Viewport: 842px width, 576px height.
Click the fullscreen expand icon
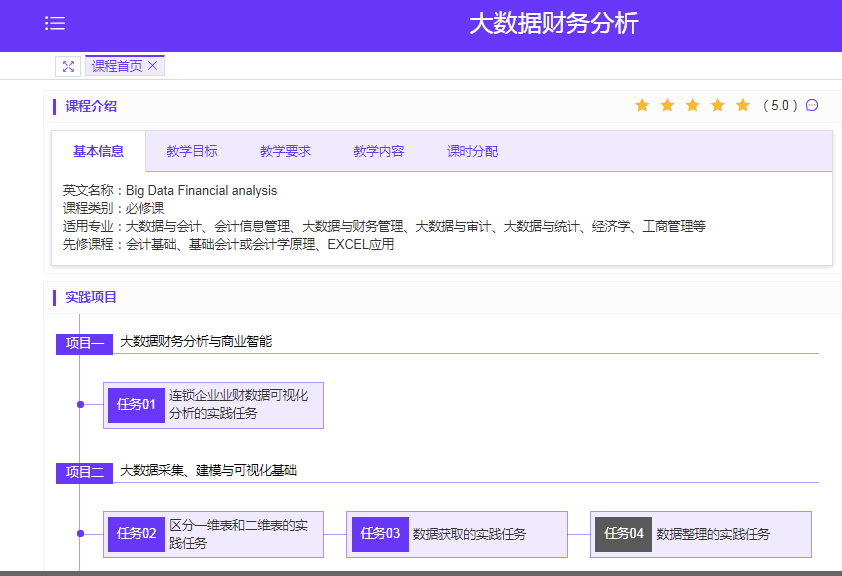68,66
